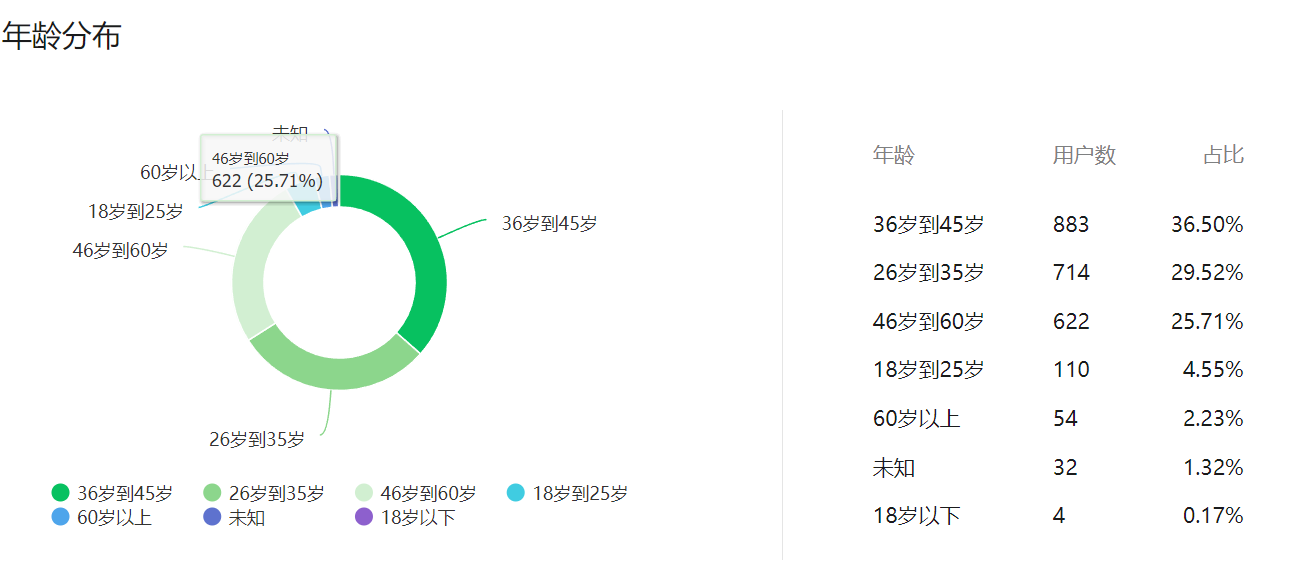Screen dimensions: 1291x588
Task: Click the cyan 18岁到25岁 donut slice
Action: point(311,207)
